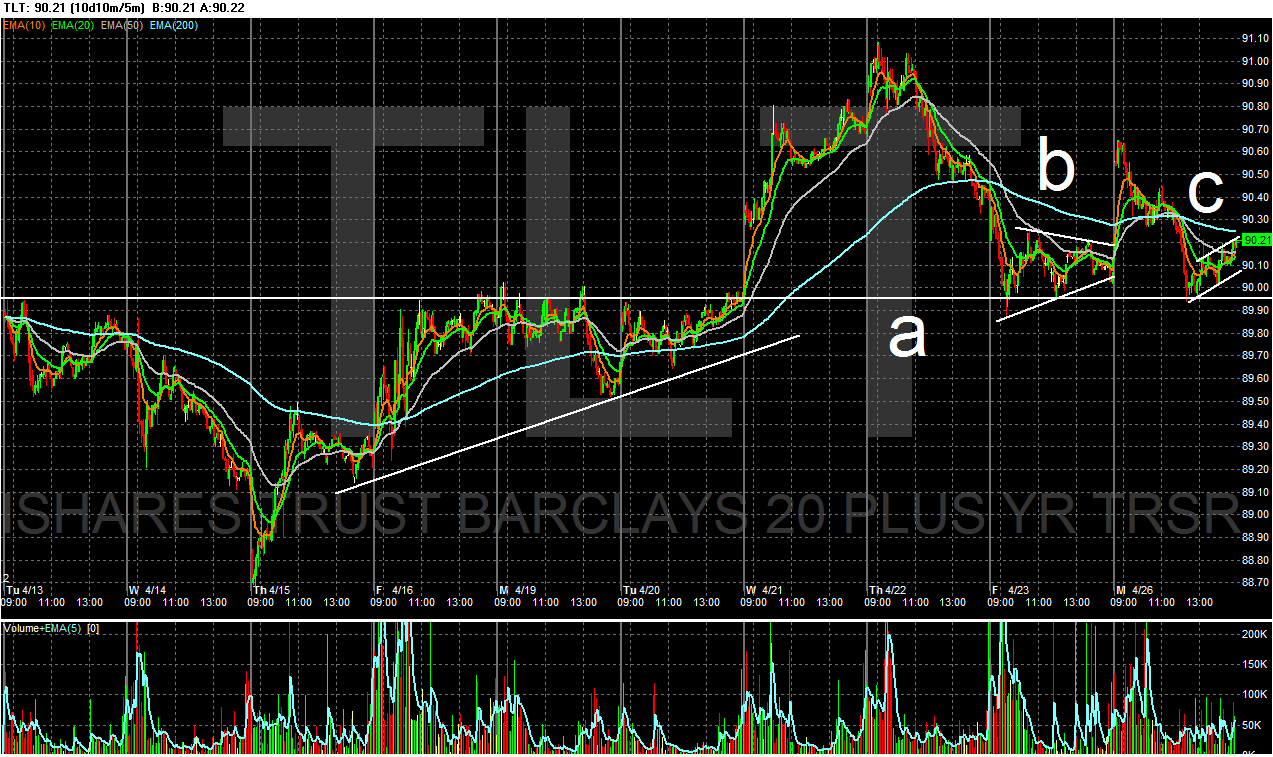The image size is (1273, 757).
Task: Click the 09:00 time under Tu 4/13
Action: point(16,602)
